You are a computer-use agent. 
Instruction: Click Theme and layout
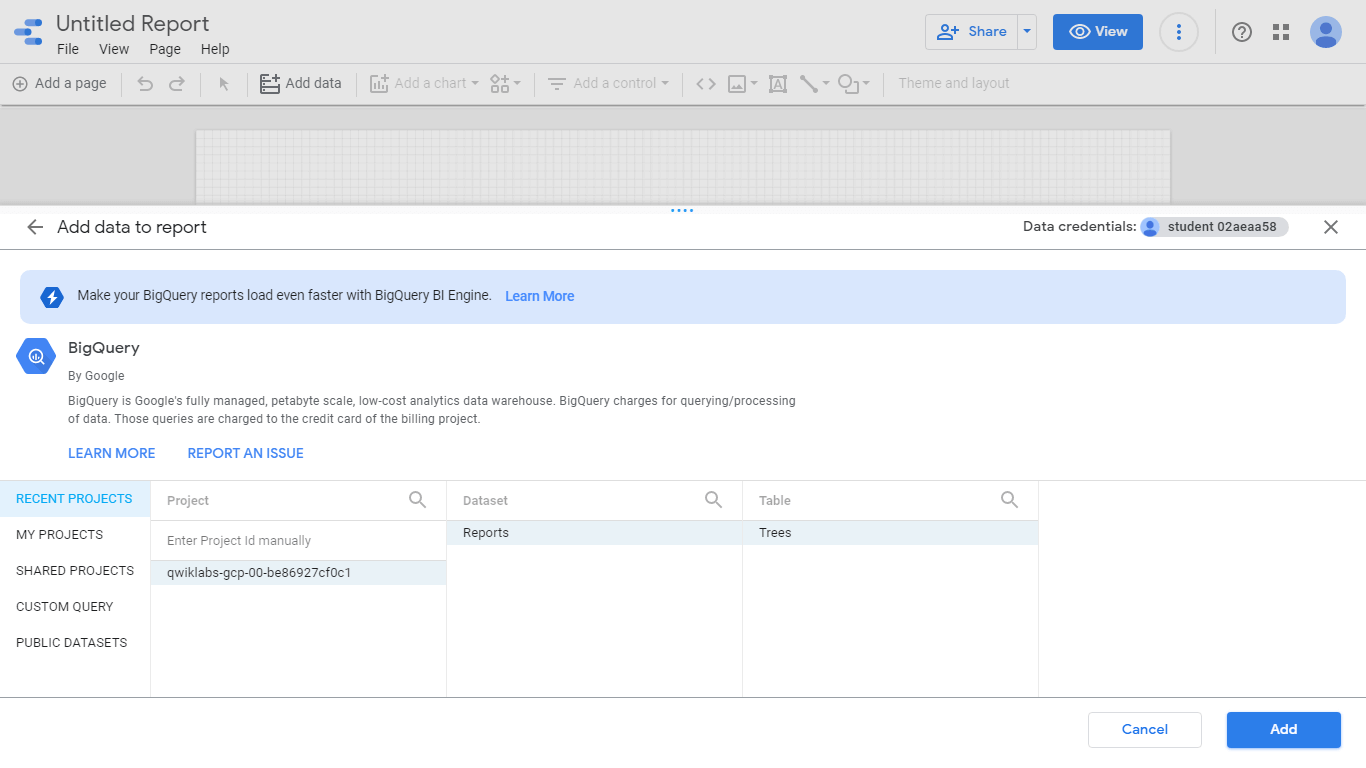954,84
